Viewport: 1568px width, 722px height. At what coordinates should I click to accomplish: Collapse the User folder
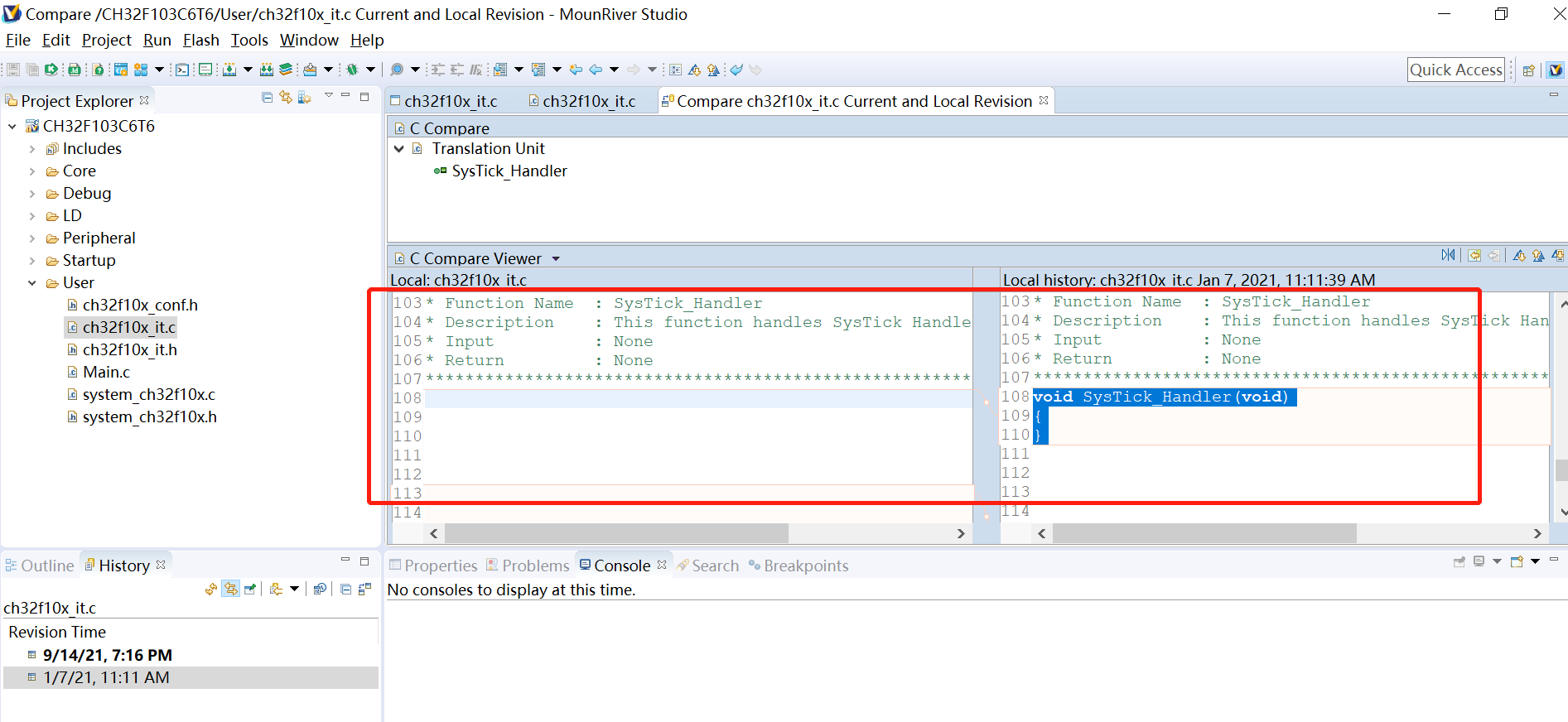click(32, 283)
